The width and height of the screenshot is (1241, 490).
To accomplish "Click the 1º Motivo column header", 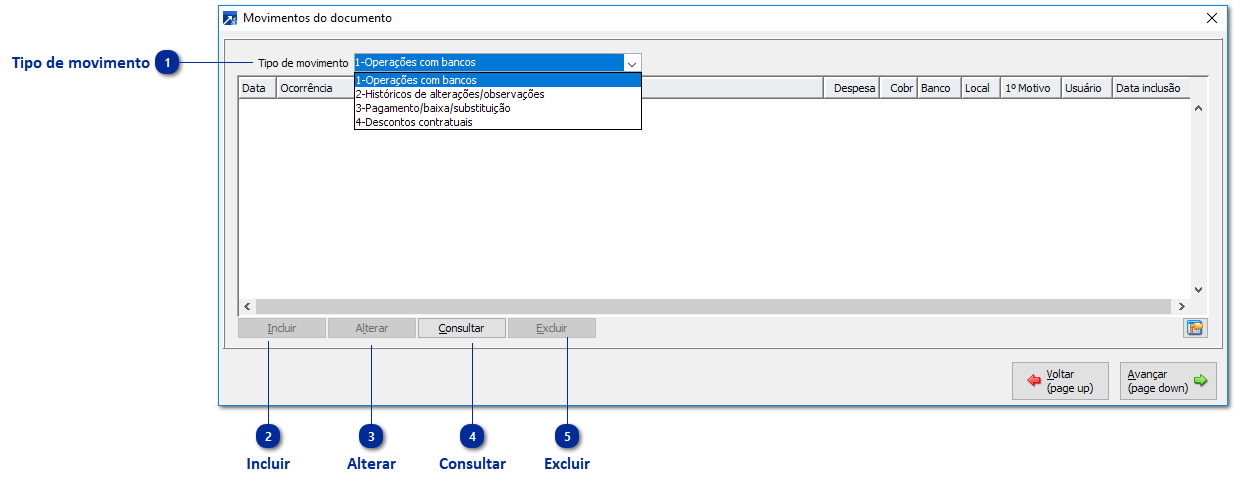I will coord(1030,88).
